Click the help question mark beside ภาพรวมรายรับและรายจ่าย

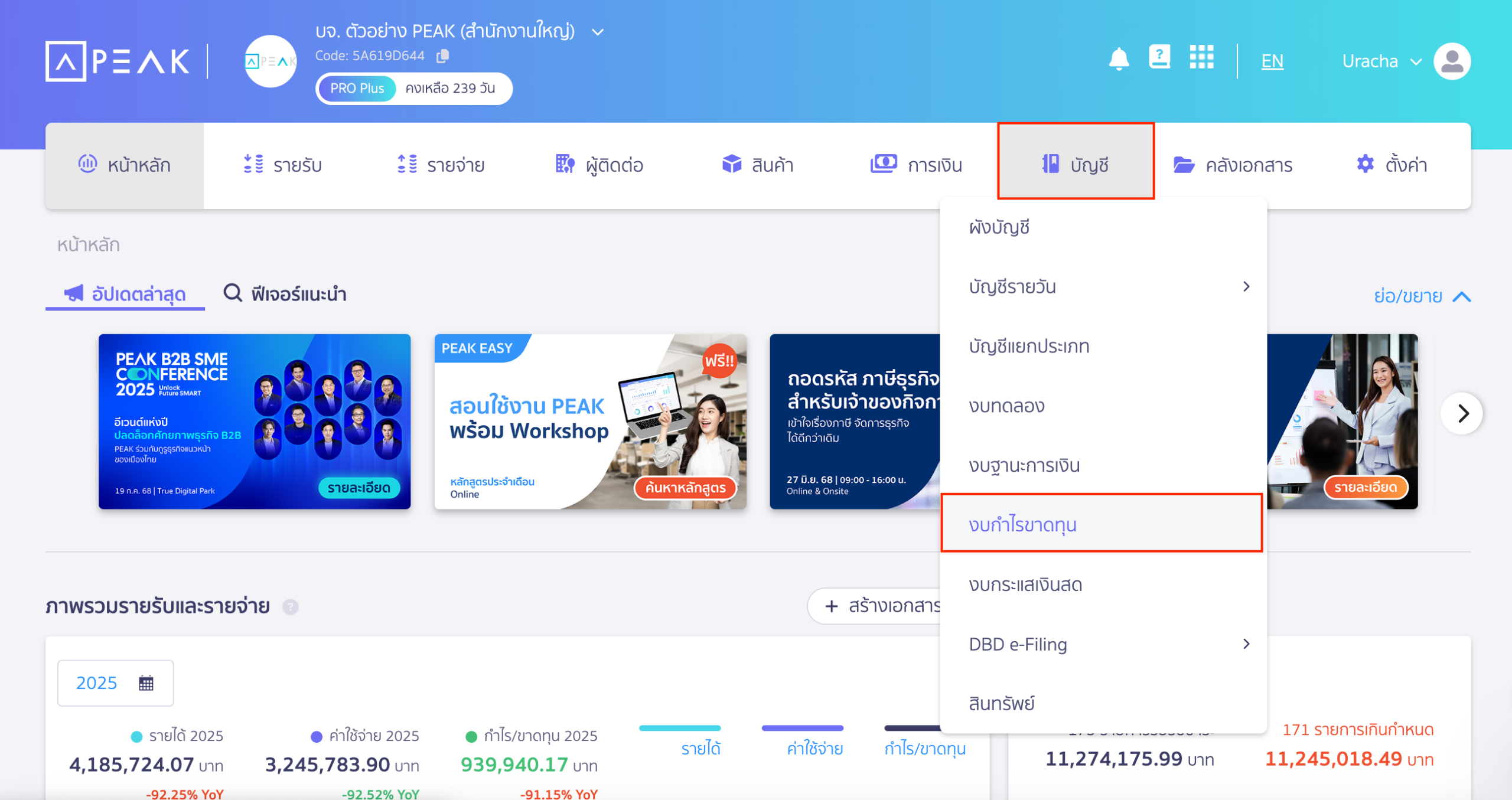click(290, 606)
